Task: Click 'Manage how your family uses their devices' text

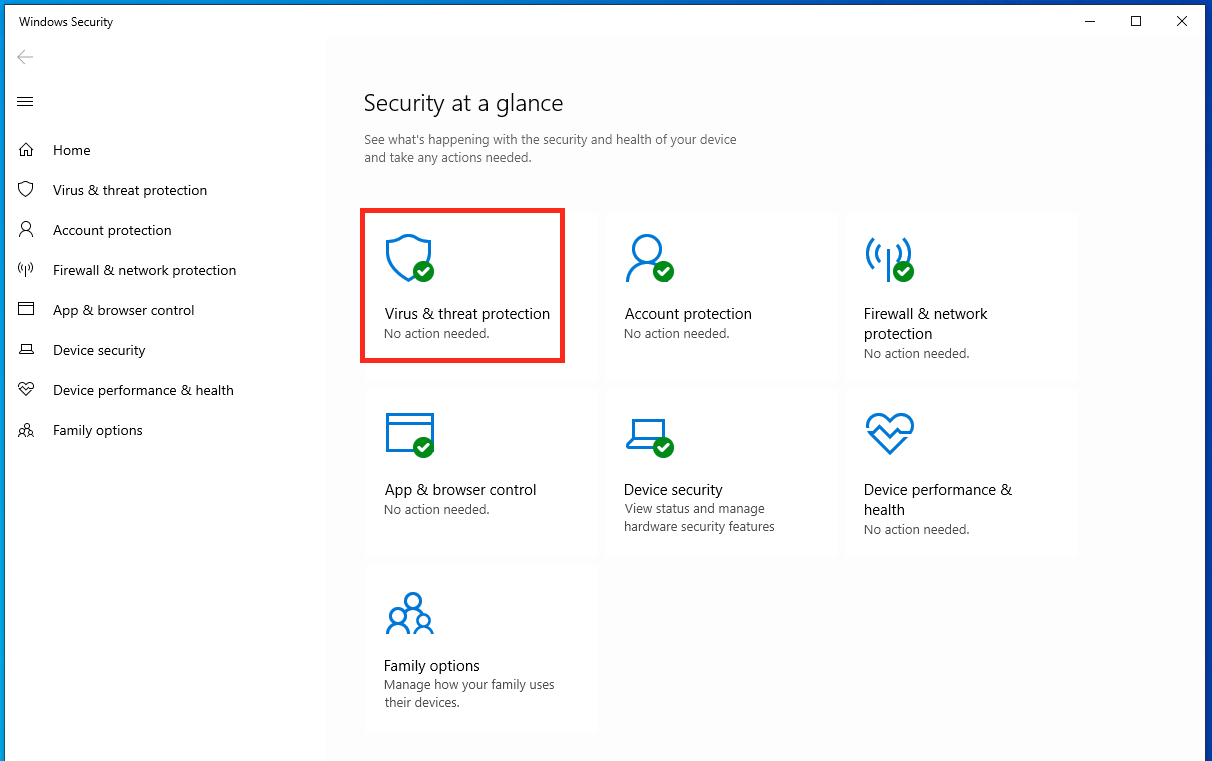Action: click(469, 694)
